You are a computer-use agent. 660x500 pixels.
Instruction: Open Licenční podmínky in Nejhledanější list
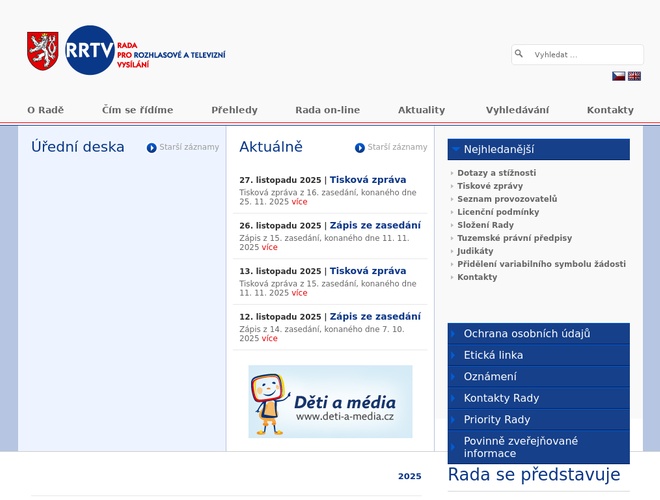(498, 212)
